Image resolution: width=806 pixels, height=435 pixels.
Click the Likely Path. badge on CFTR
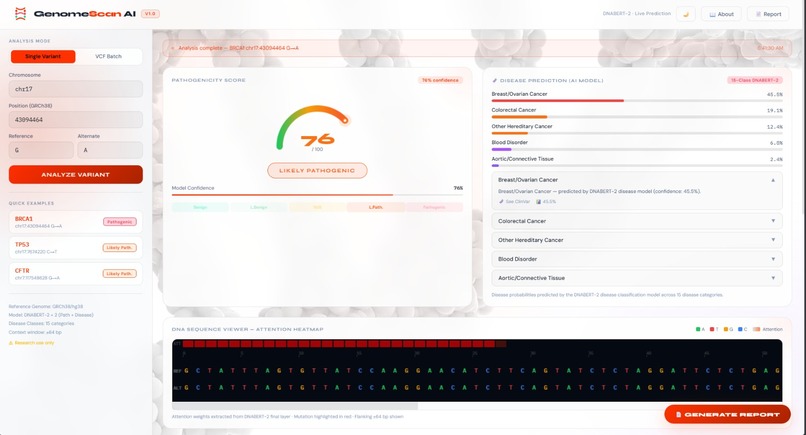tap(120, 274)
